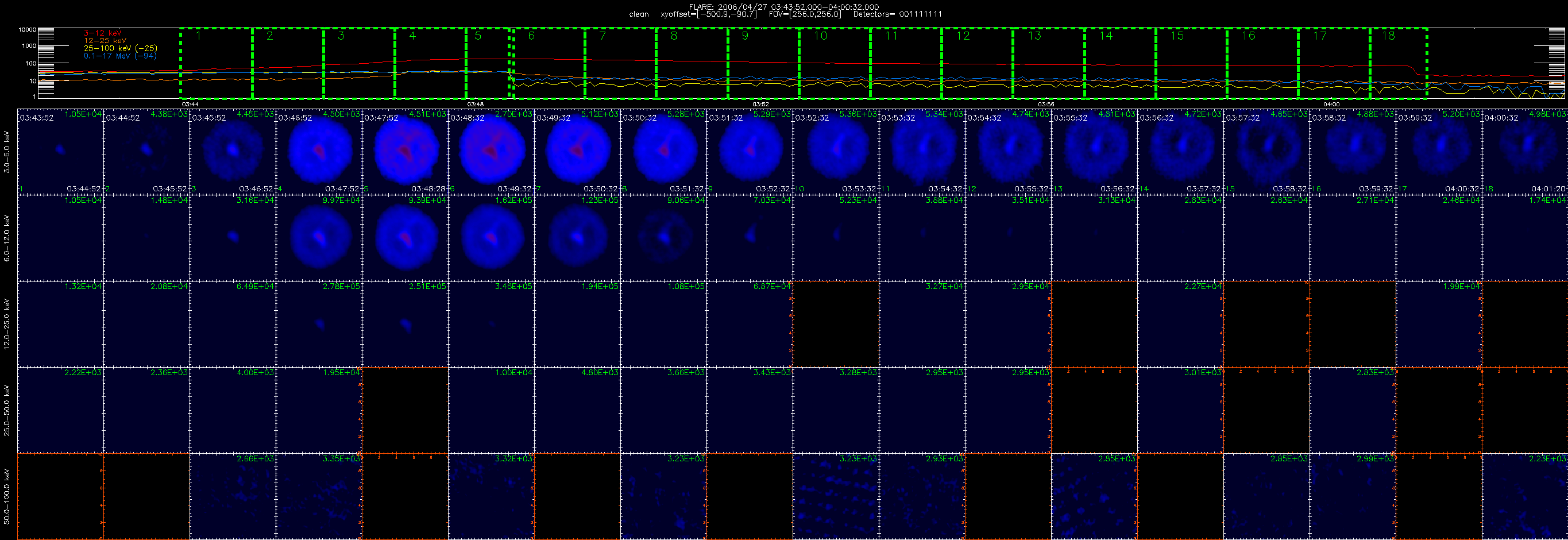Select the '25.0-50.0 keV' row label
1568x540 pixels.
point(7,410)
